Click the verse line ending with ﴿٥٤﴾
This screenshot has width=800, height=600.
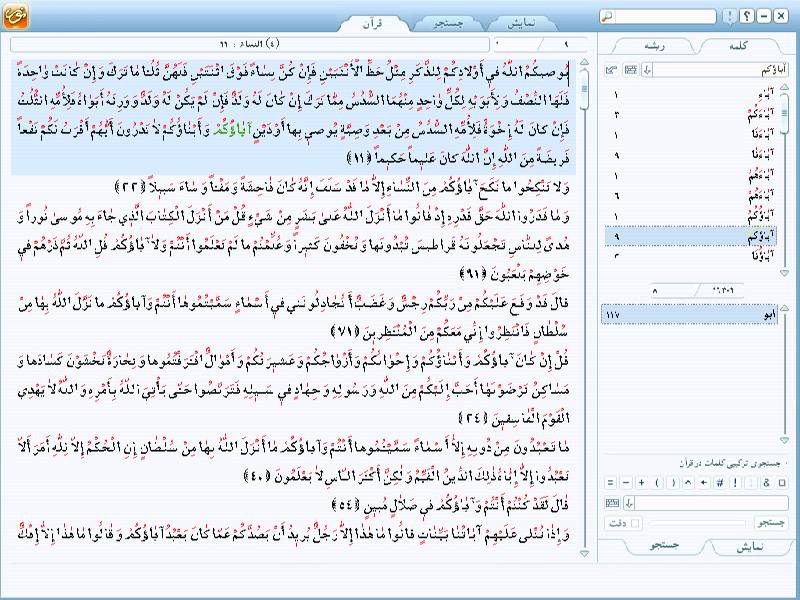[449, 506]
